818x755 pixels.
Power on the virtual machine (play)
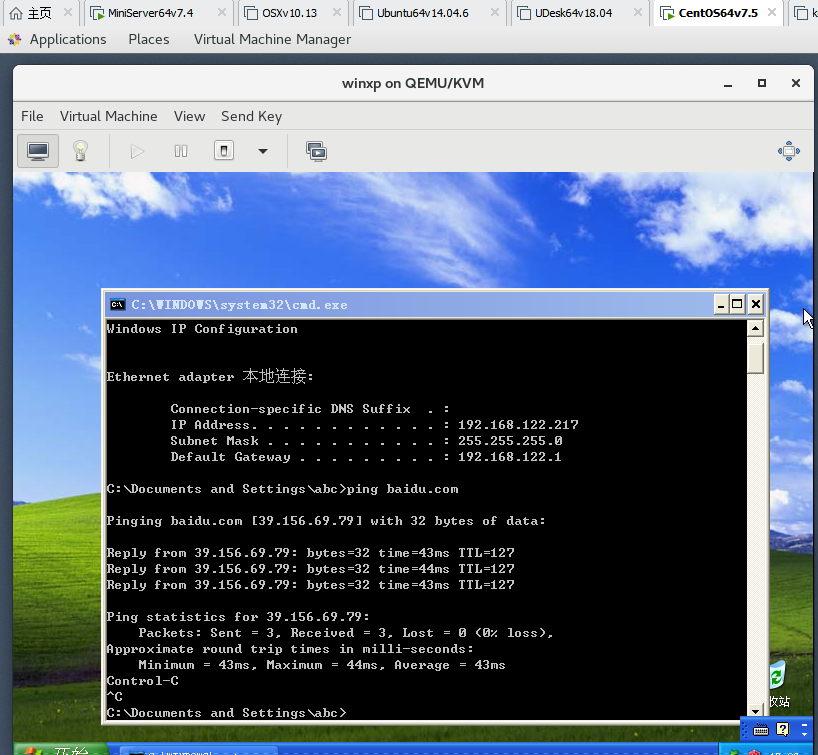(137, 152)
